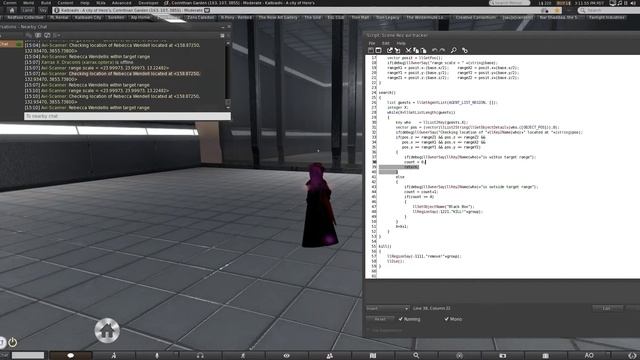Click the Sky button in the navigation bar
Viewport: 640px width, 360px height.
[x=43, y=10]
